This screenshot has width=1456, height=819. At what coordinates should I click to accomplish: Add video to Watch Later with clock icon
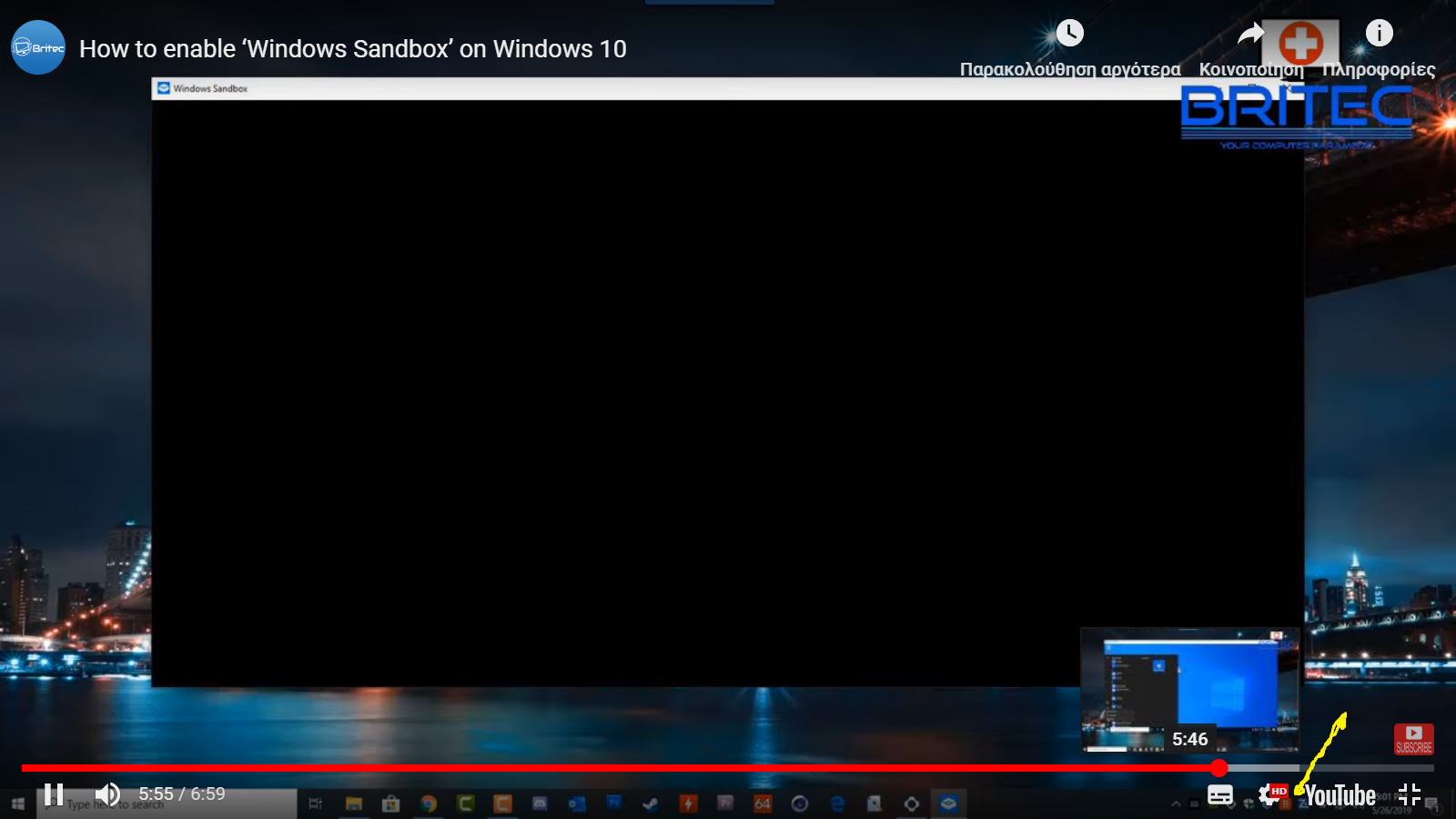(x=1070, y=34)
